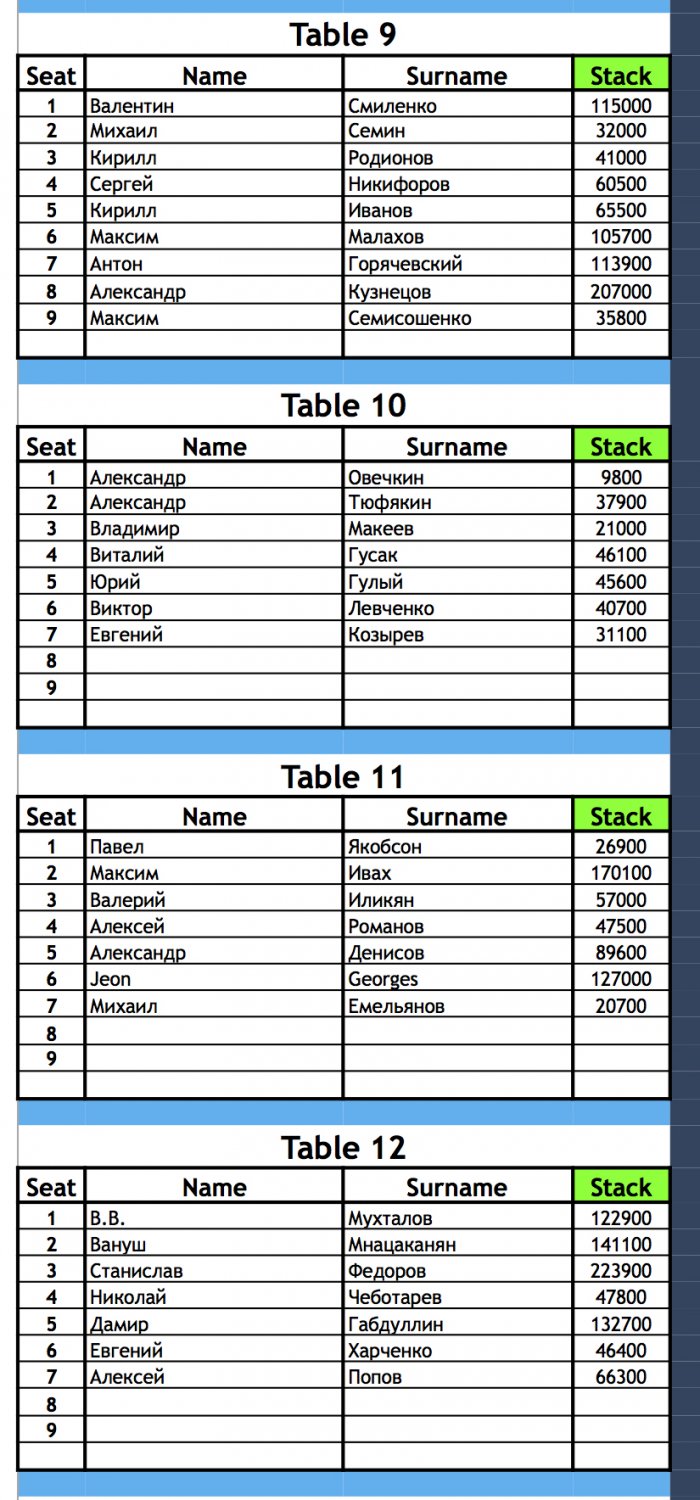Viewport: 700px width, 1500px height.
Task: Select the Name header in Table 11
Action: click(214, 817)
